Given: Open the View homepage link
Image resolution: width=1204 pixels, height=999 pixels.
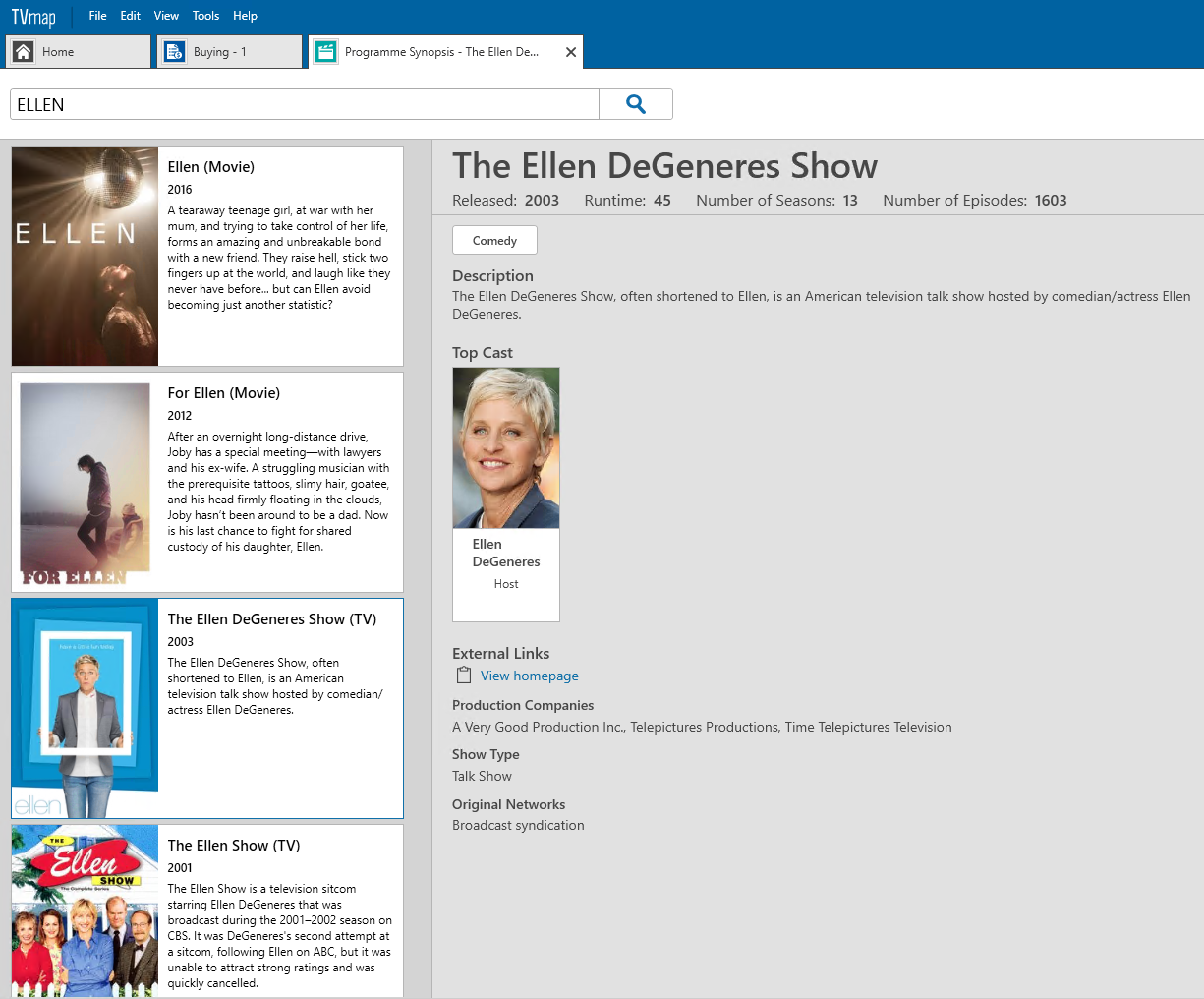Looking at the screenshot, I should (x=530, y=676).
